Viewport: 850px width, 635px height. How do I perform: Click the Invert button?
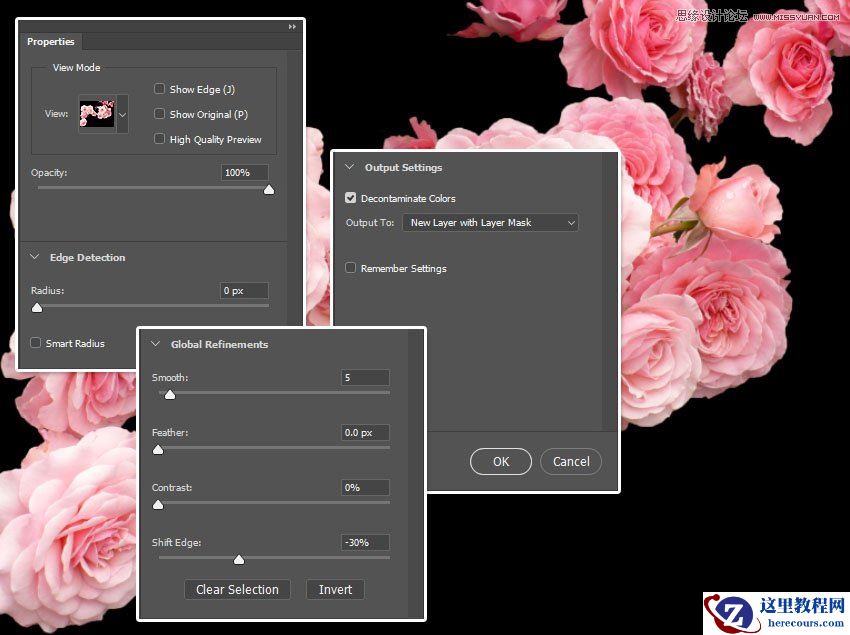click(335, 589)
